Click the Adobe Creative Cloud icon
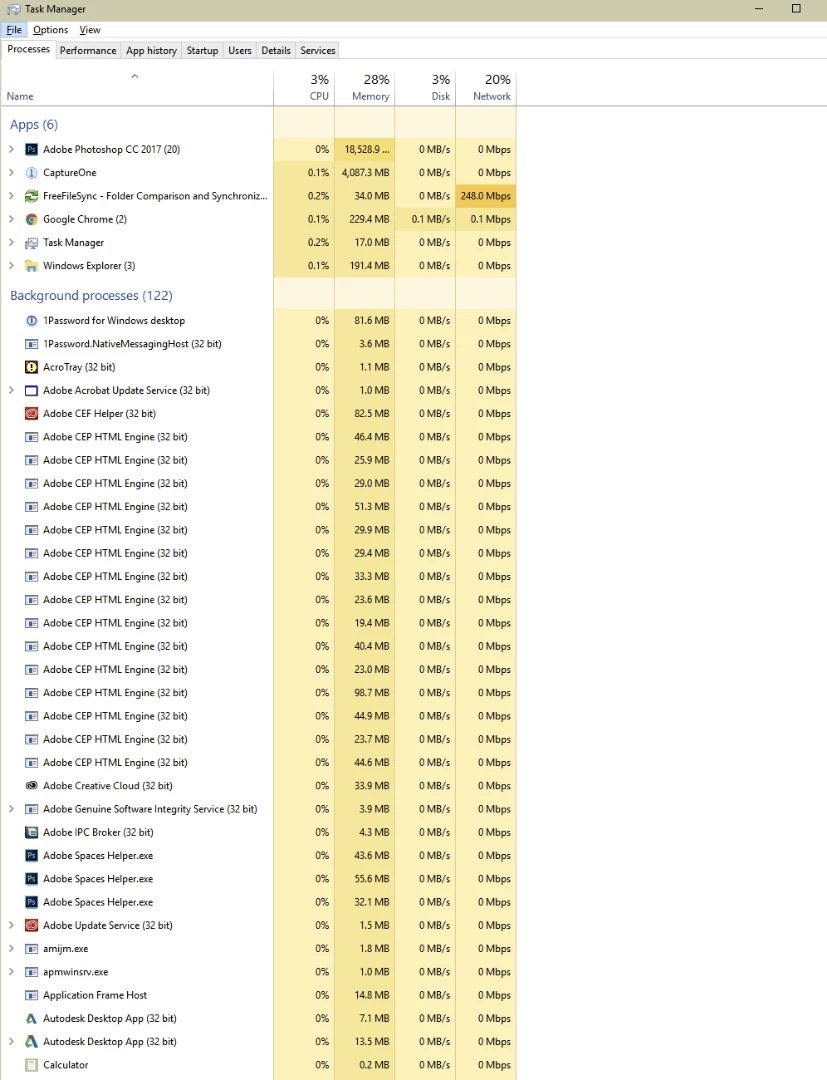 pyautogui.click(x=31, y=786)
